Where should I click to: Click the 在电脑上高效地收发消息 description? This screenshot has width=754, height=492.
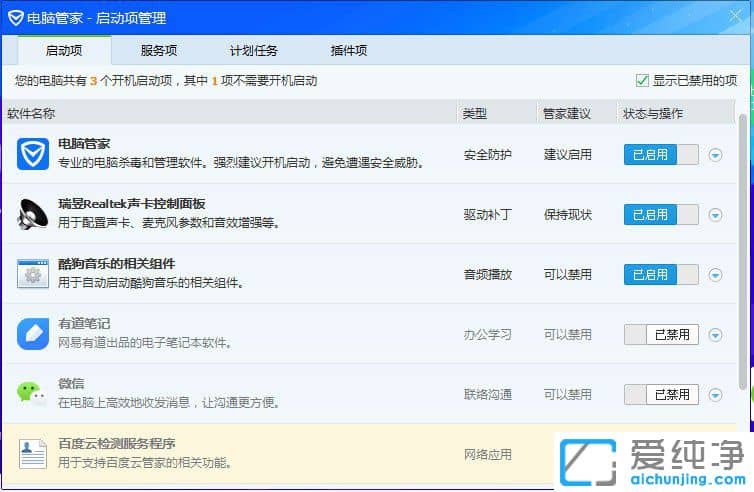click(169, 402)
